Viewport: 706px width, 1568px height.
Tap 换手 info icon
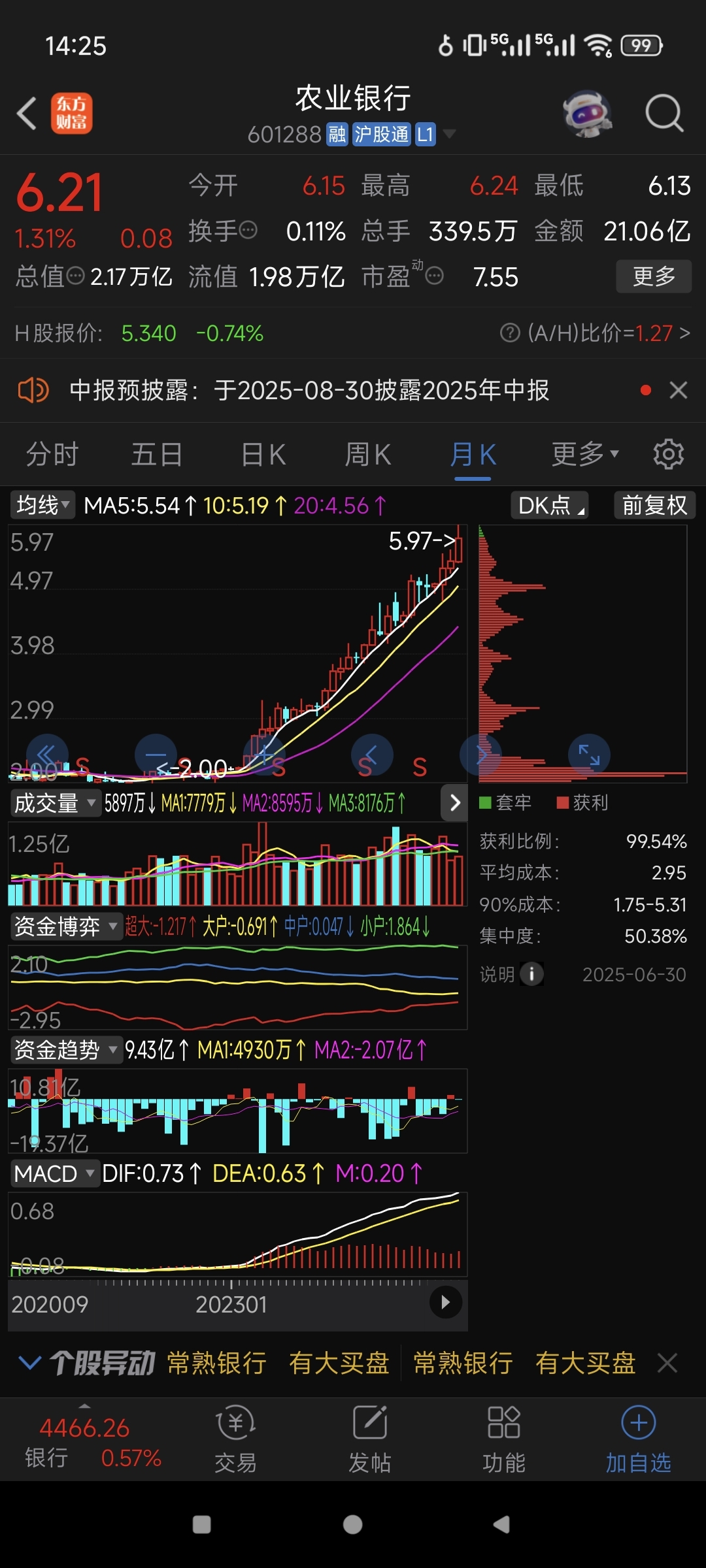click(248, 230)
